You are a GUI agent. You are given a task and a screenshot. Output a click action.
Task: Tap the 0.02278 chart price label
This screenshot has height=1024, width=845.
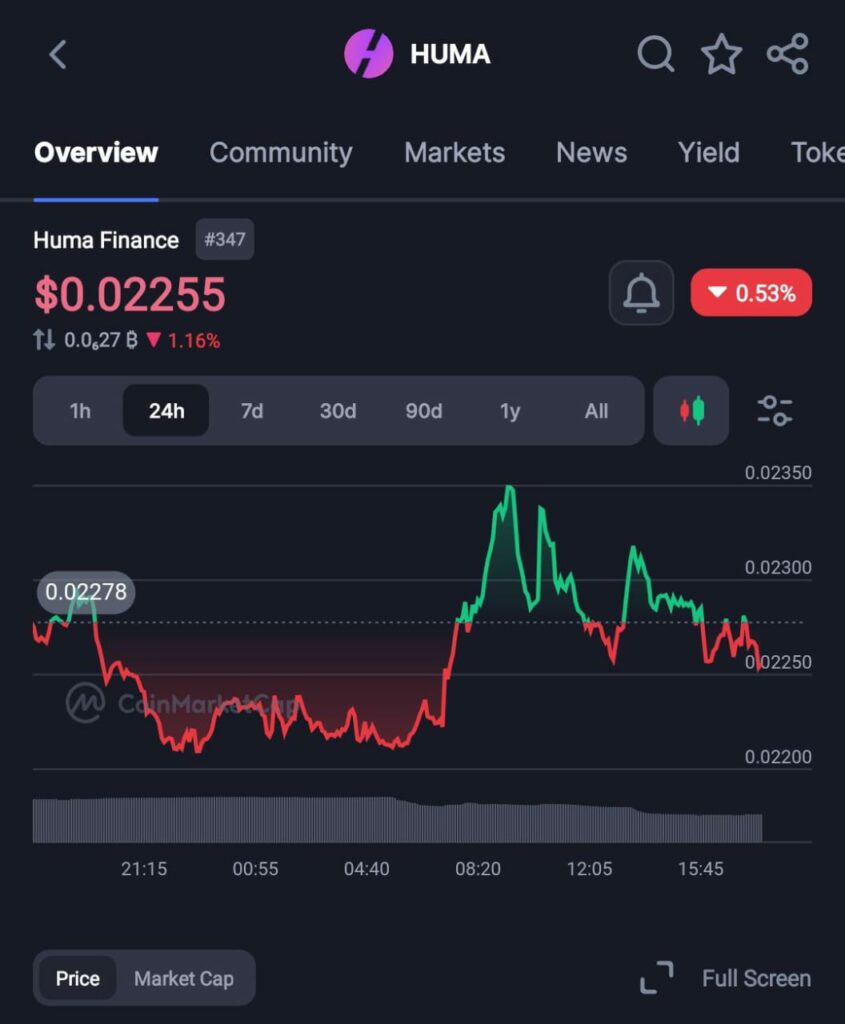tap(86, 592)
